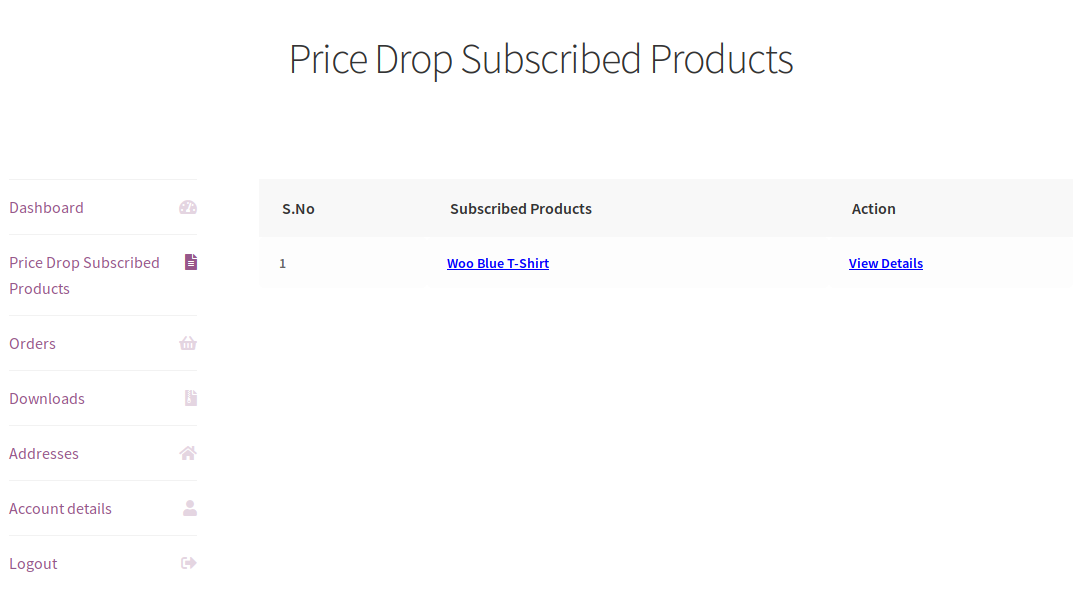Viewport: 1080px width, 608px height.
Task: Click the Price Drop Subscribed Products heading
Action: [541, 59]
